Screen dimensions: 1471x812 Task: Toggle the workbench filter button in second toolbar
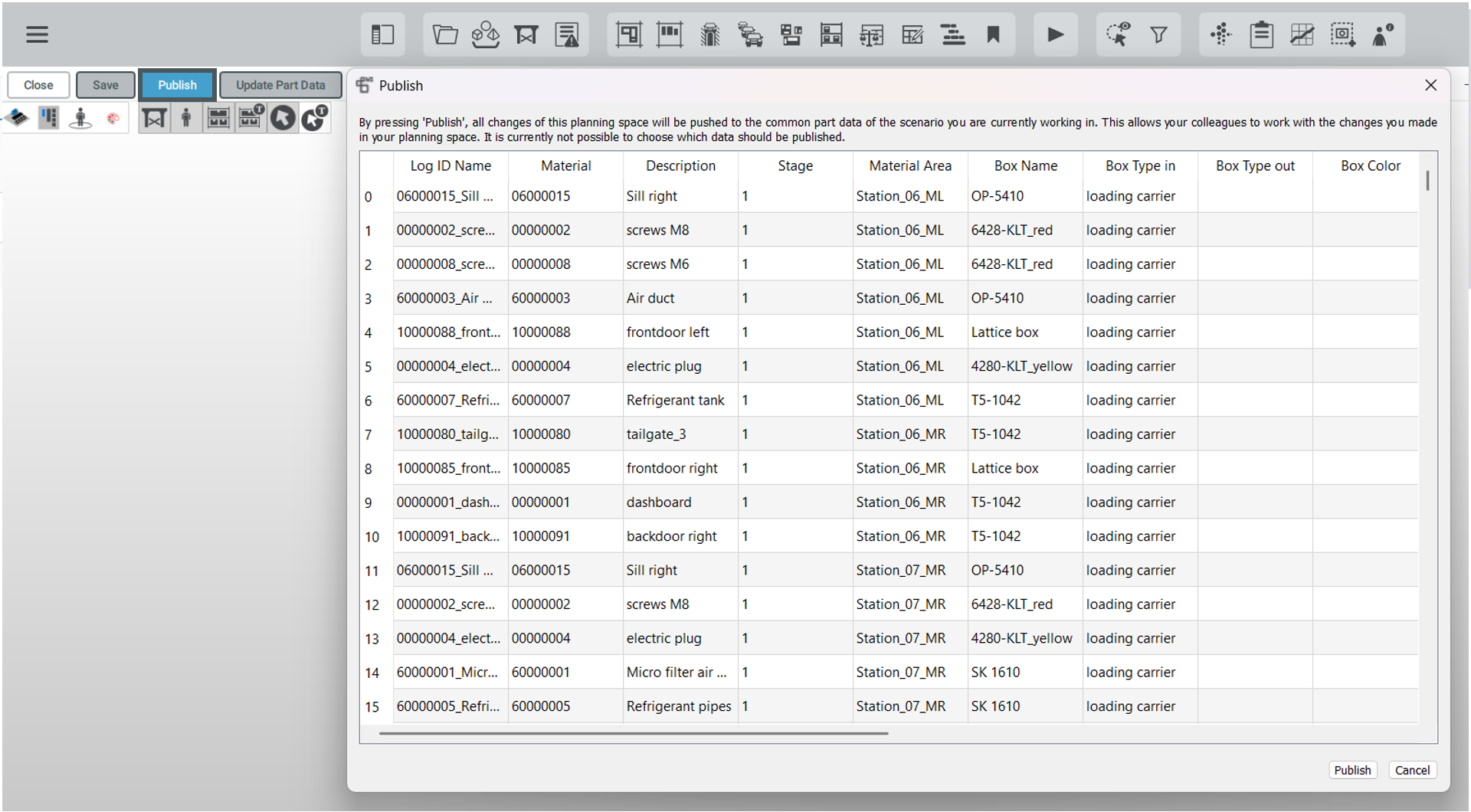[x=154, y=118]
